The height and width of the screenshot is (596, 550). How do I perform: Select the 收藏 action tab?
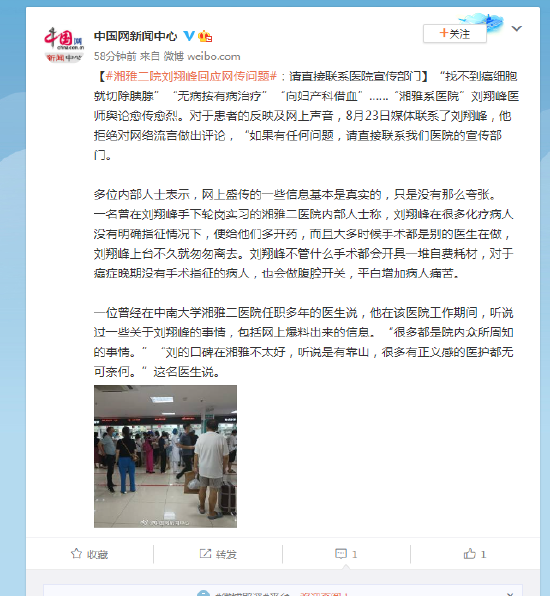tap(90, 554)
